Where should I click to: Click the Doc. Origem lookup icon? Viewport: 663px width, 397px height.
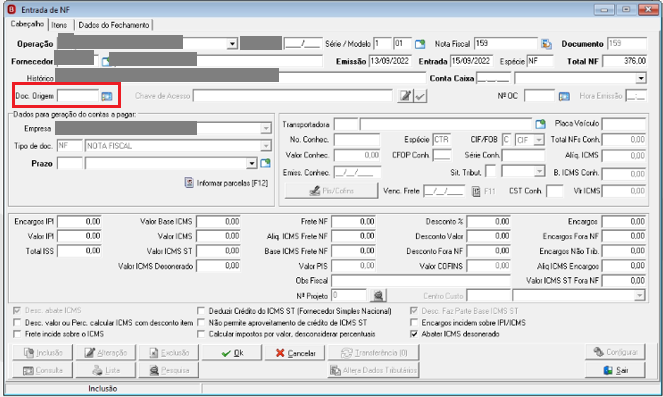point(107,96)
